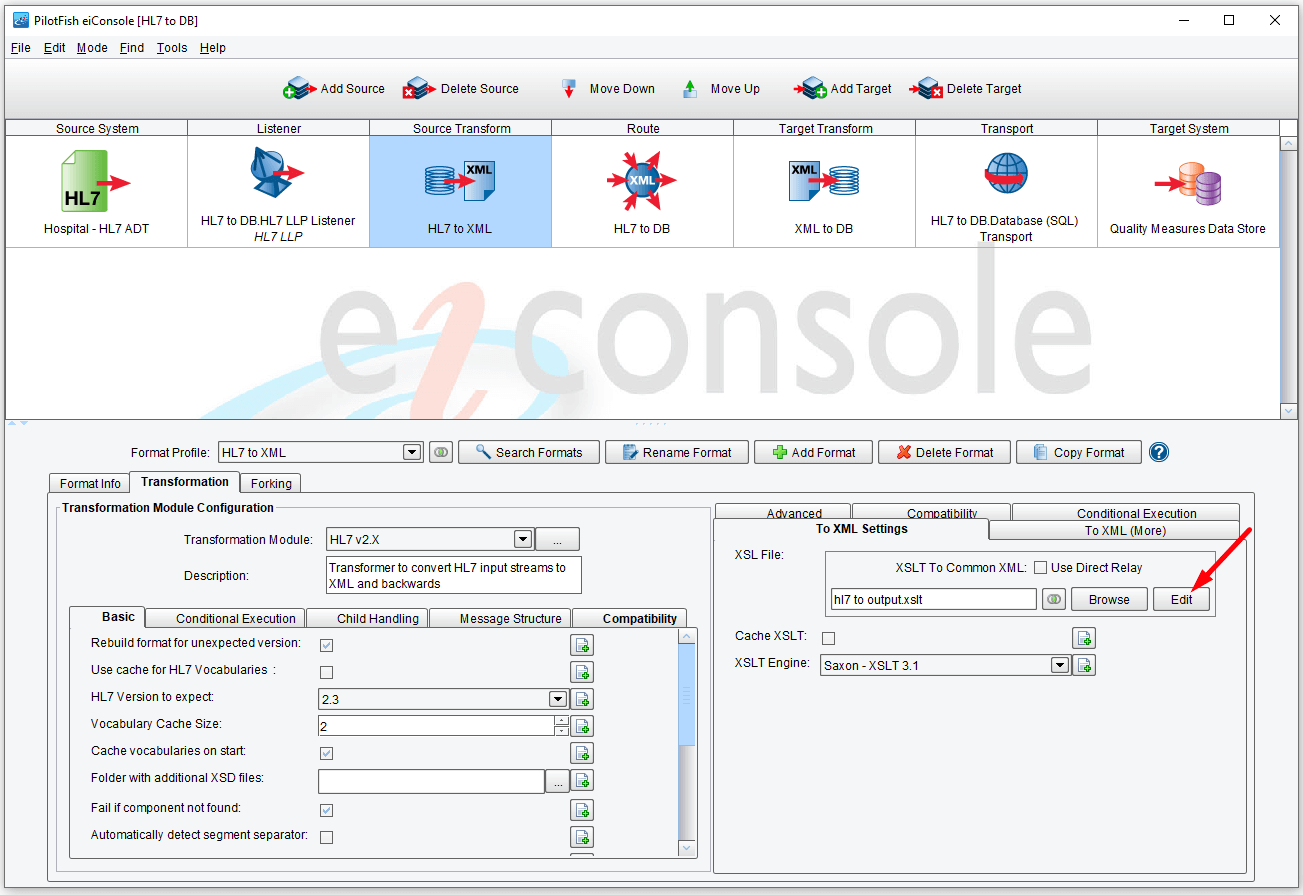1303x895 pixels.
Task: Click the add-property icon for Rebuild format row
Action: pyautogui.click(x=582, y=645)
